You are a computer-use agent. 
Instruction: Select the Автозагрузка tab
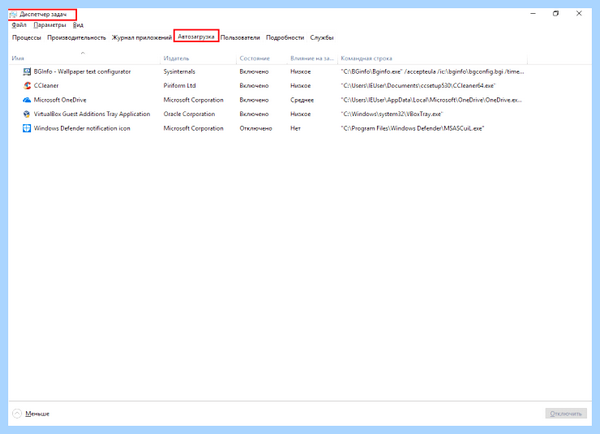196,37
